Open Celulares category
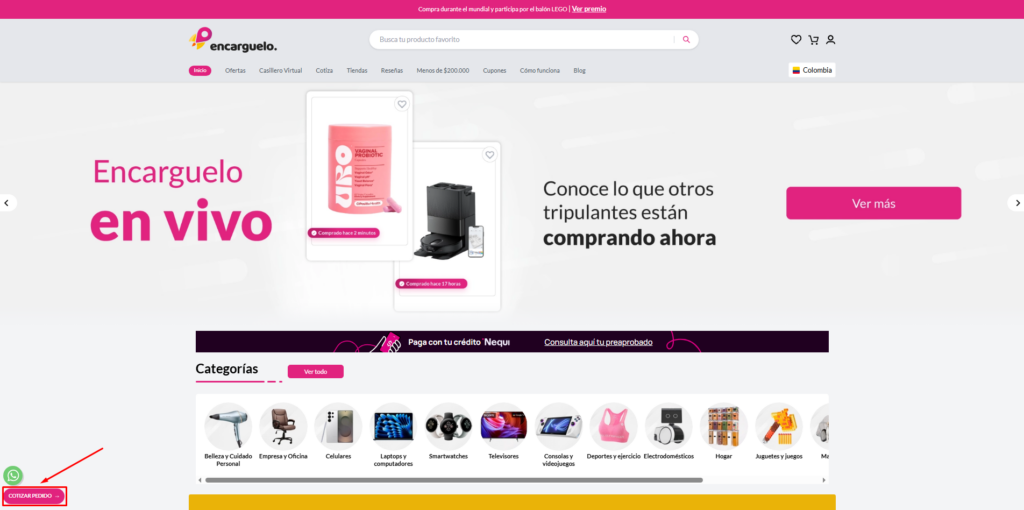The width and height of the screenshot is (1024, 510). coord(338,432)
